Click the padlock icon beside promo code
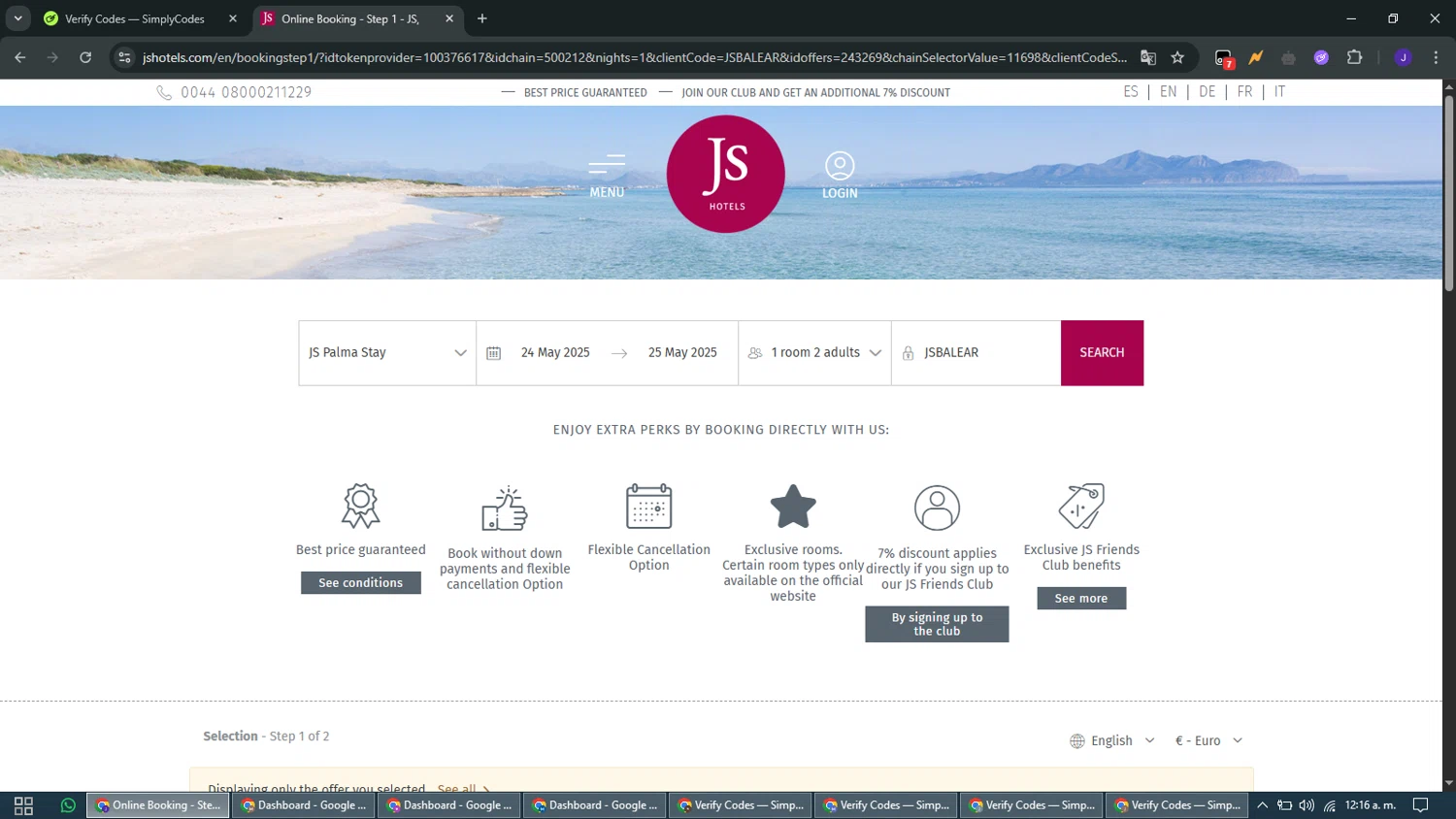 909,353
